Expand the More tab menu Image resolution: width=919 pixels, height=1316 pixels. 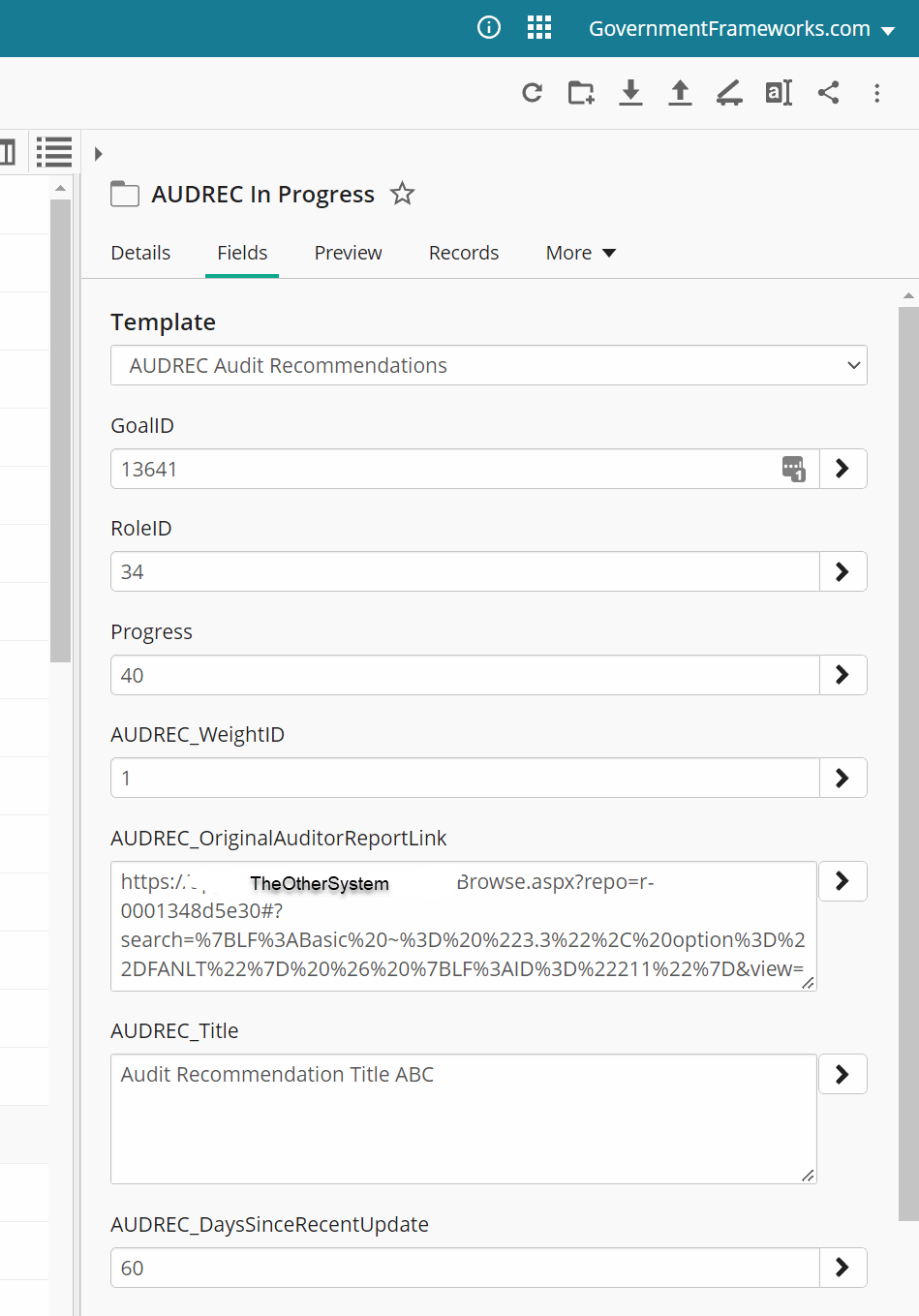coord(581,253)
